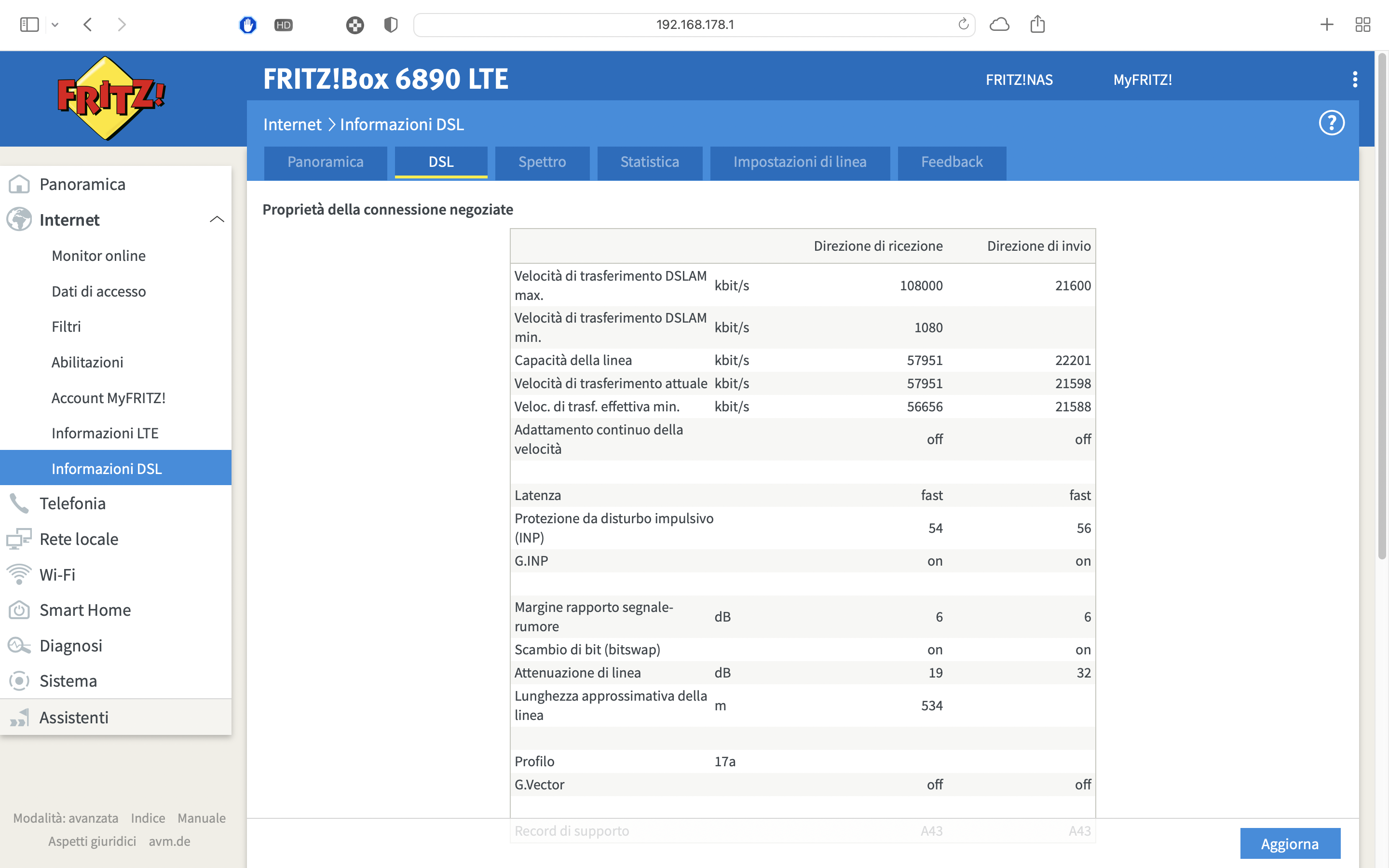Toggle Safari sidebar panel icon
Screen dimensions: 1389x868
[x=29, y=24]
